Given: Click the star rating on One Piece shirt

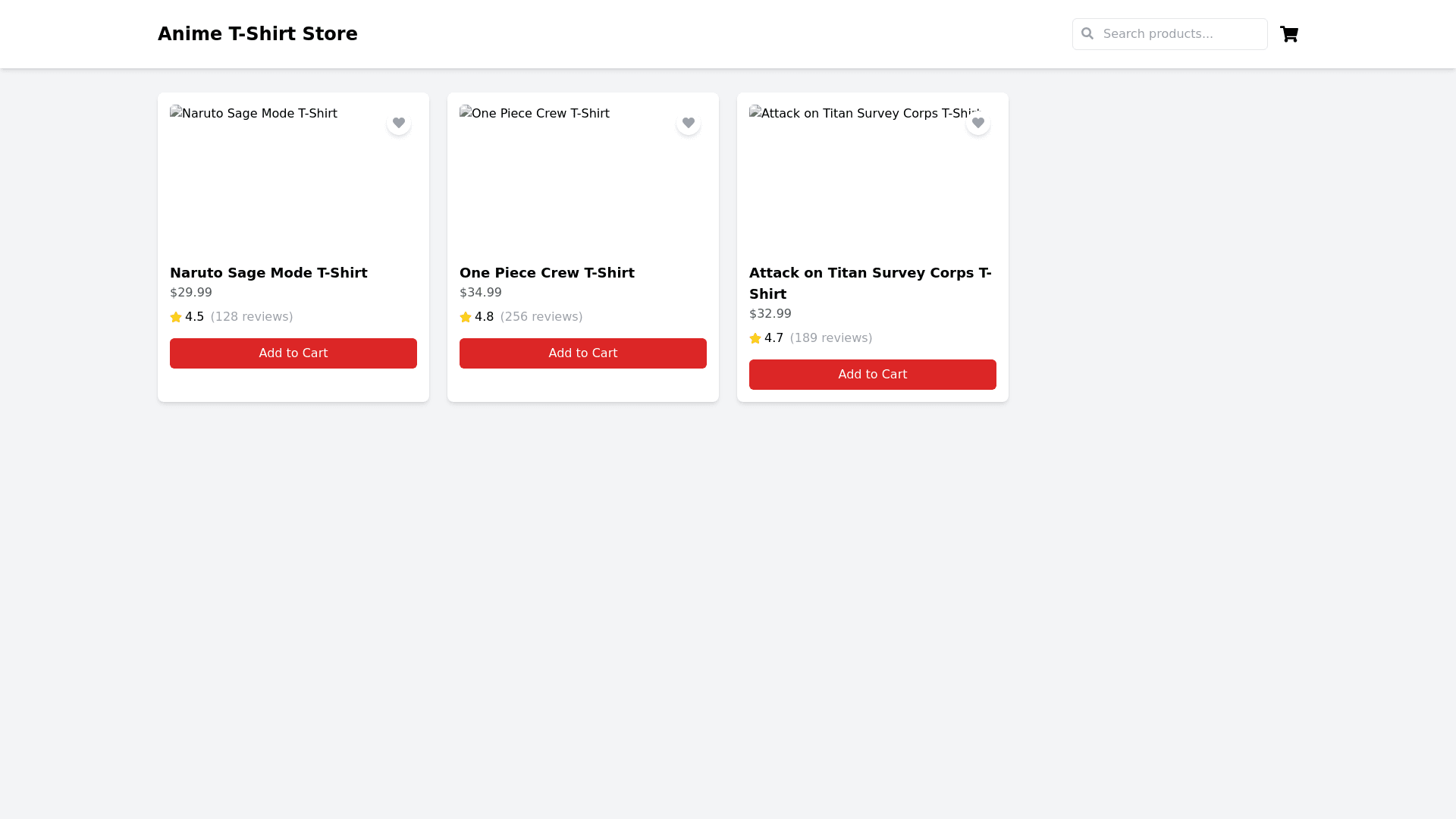Looking at the screenshot, I should [465, 317].
